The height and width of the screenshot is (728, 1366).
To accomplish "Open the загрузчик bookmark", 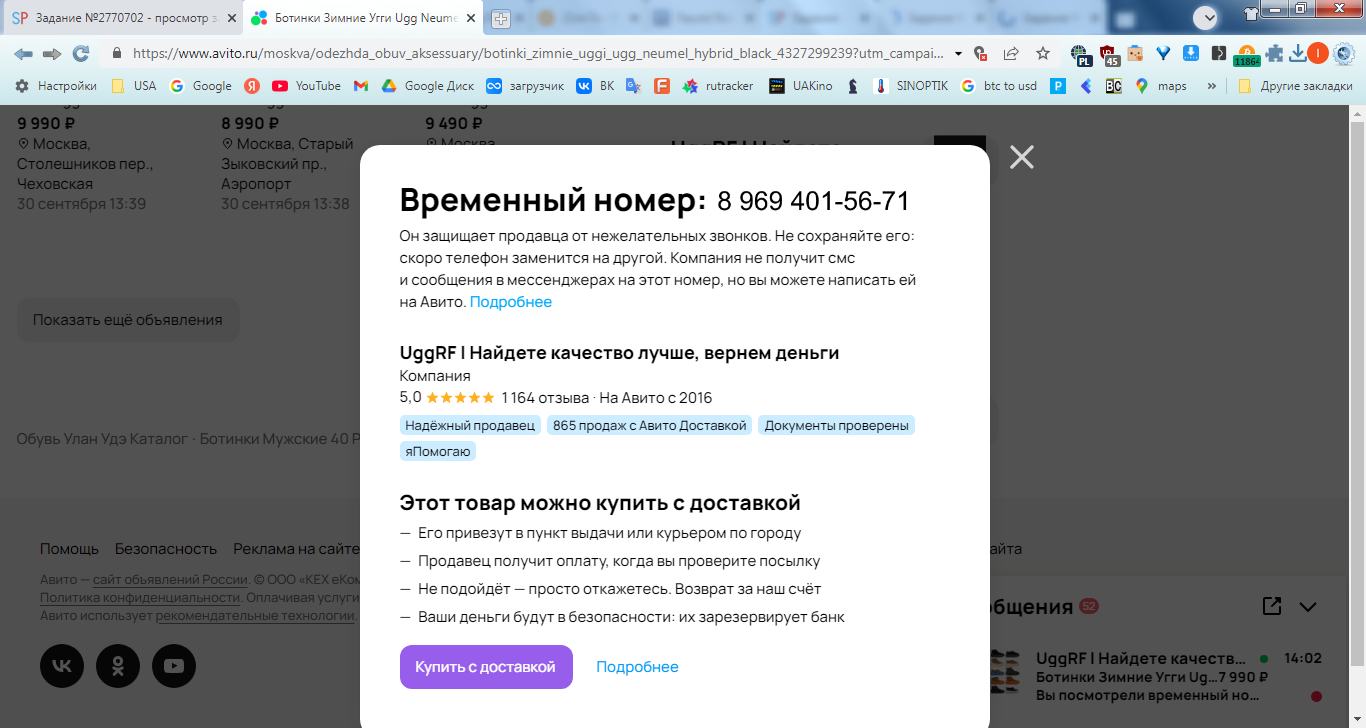I will 525,86.
